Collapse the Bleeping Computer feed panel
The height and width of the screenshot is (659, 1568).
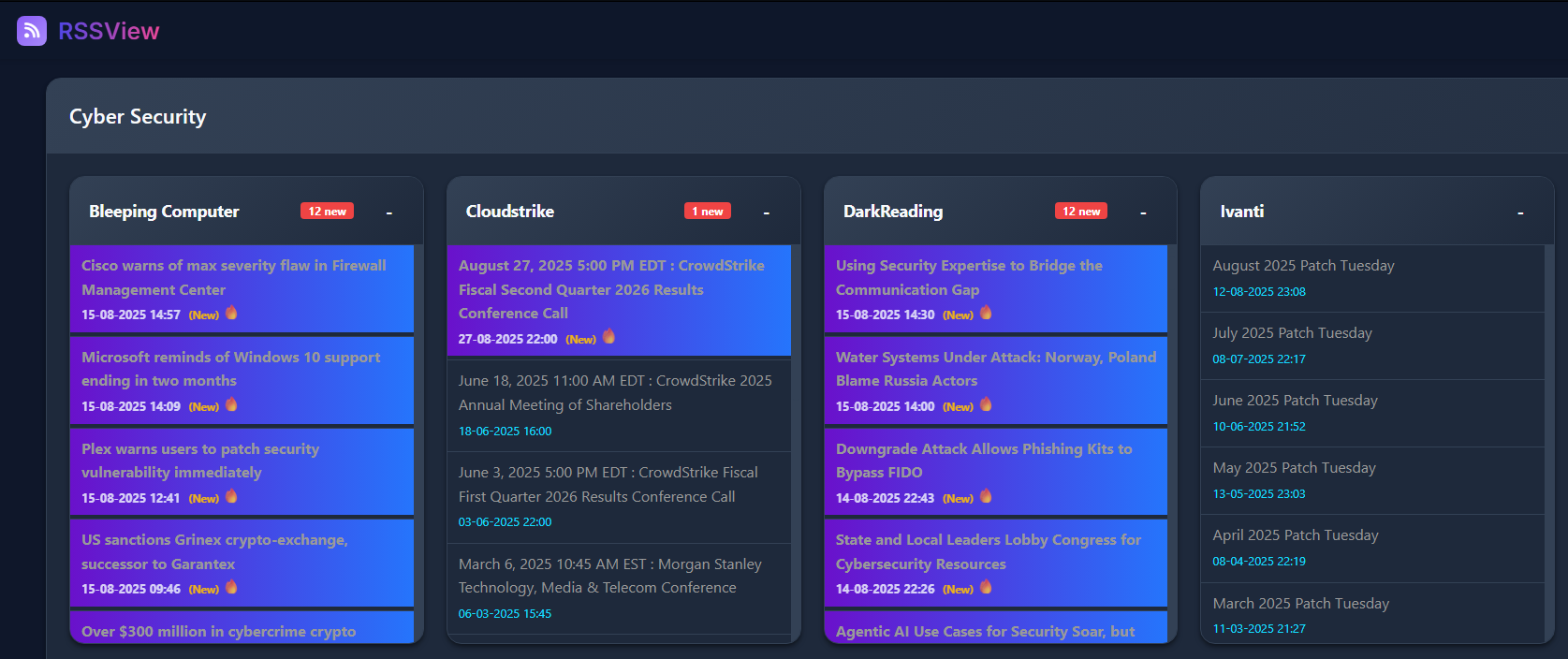[389, 212]
